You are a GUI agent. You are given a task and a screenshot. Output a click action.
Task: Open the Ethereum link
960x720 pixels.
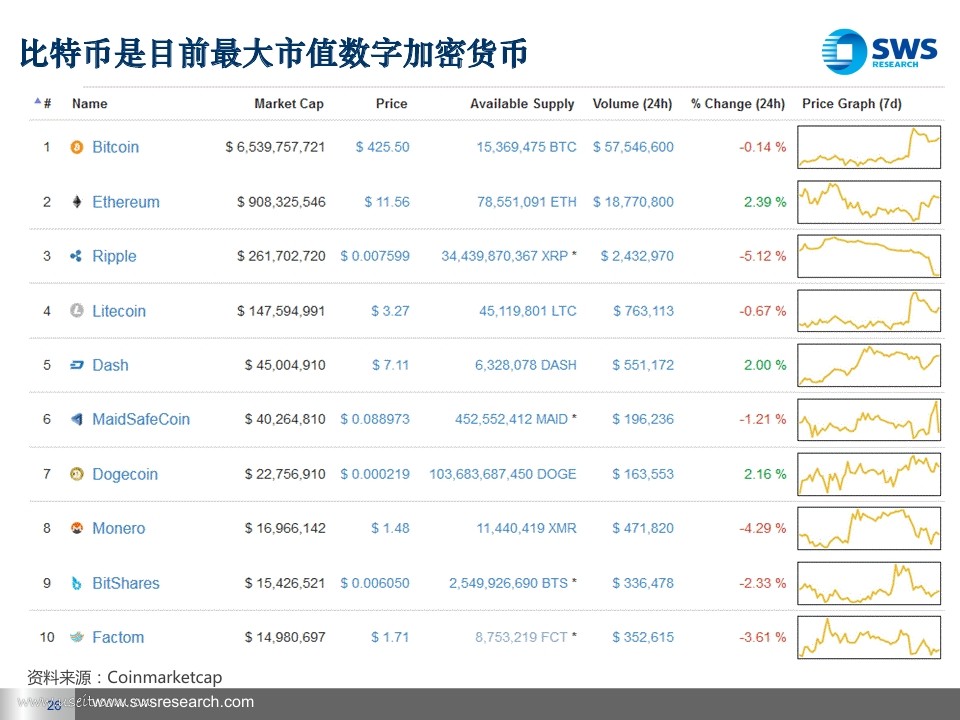(x=126, y=202)
